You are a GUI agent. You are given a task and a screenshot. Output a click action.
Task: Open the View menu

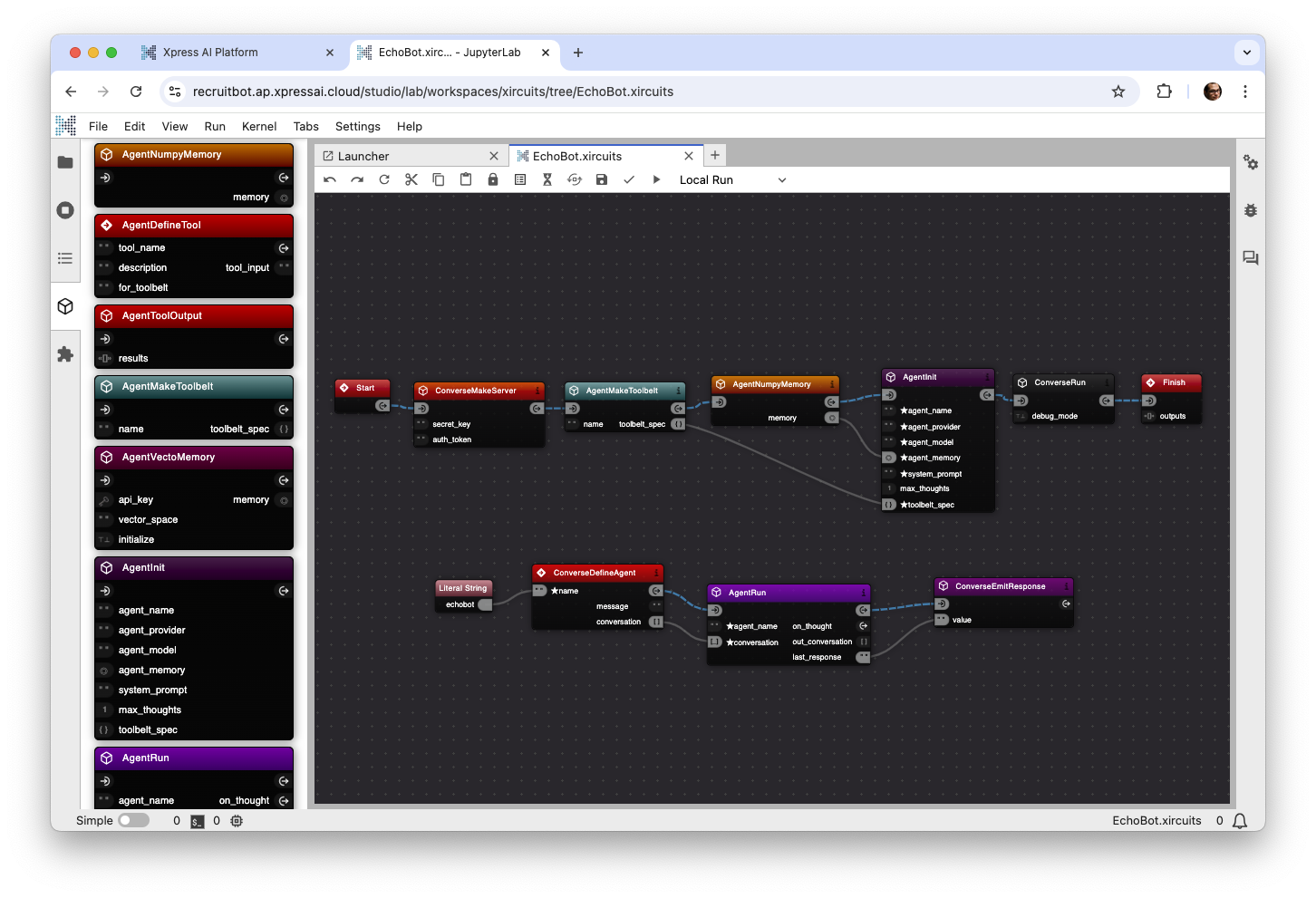point(175,126)
